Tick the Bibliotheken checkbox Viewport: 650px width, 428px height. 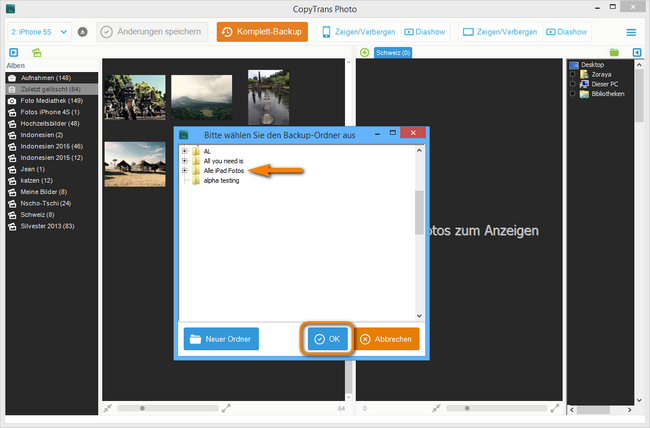coord(573,94)
